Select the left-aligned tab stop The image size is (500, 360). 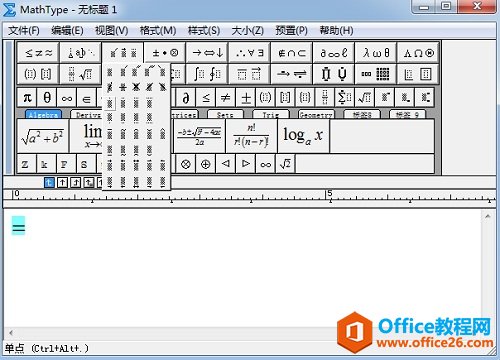(49, 182)
